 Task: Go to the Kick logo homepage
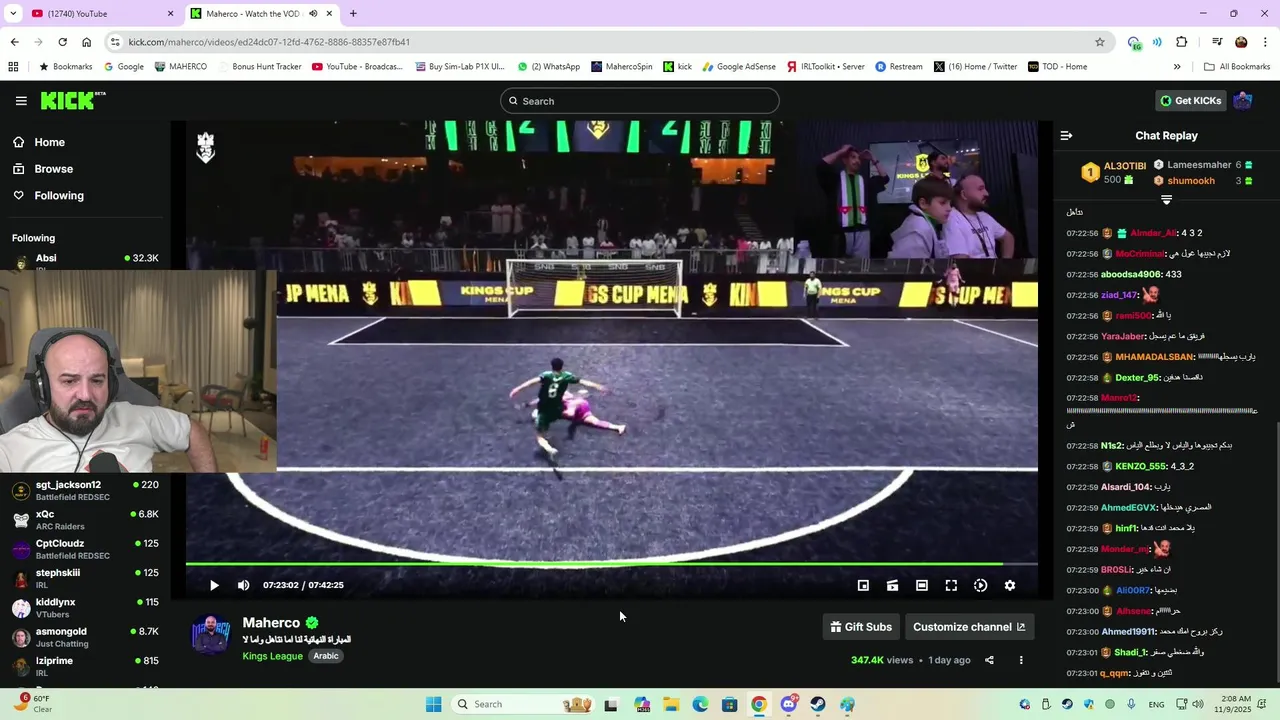pyautogui.click(x=73, y=100)
